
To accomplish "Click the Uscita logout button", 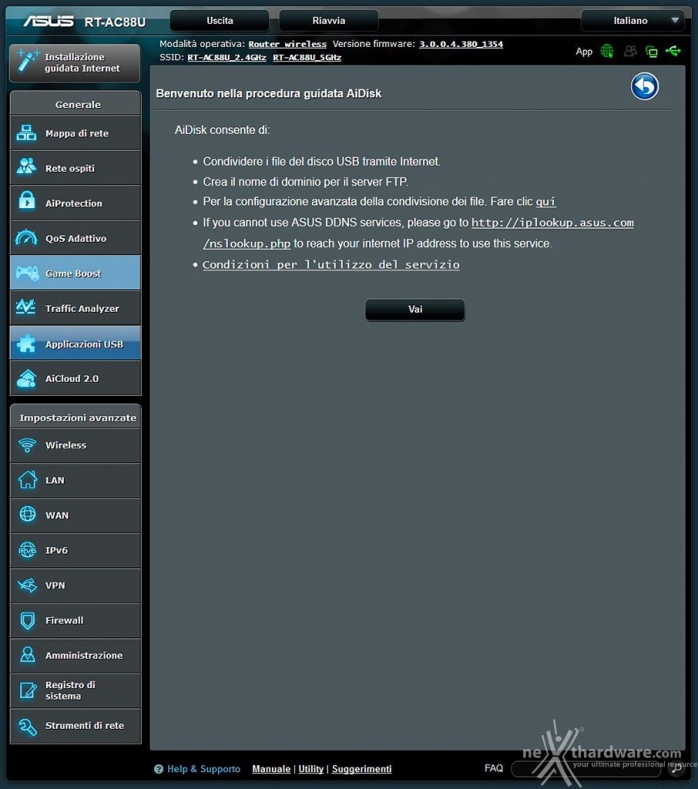I will pyautogui.click(x=219, y=21).
